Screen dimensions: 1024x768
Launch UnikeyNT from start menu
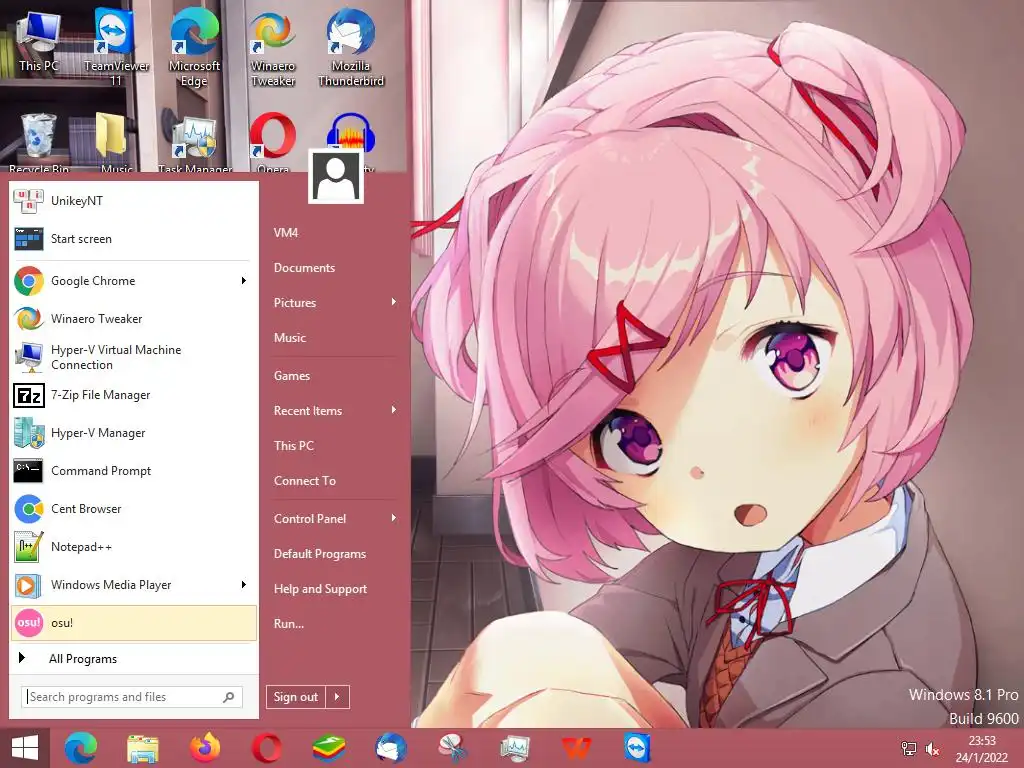pyautogui.click(x=134, y=200)
